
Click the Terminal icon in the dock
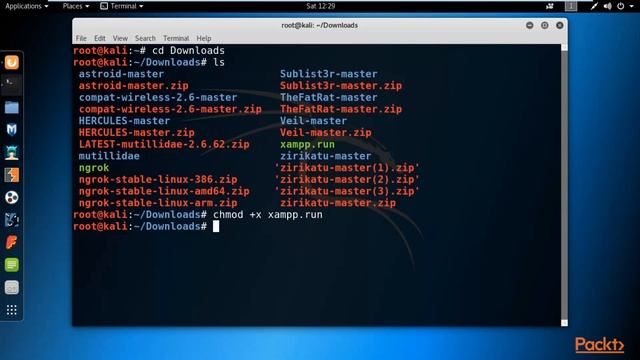(x=11, y=85)
